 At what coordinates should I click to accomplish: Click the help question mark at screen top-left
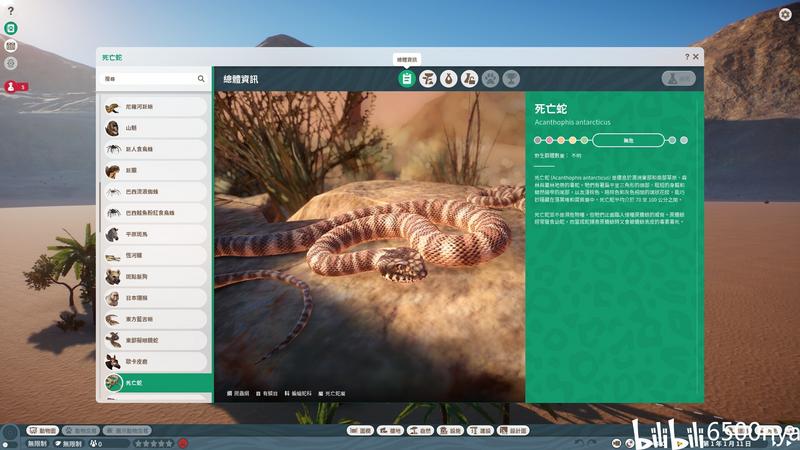pyautogui.click(x=11, y=11)
